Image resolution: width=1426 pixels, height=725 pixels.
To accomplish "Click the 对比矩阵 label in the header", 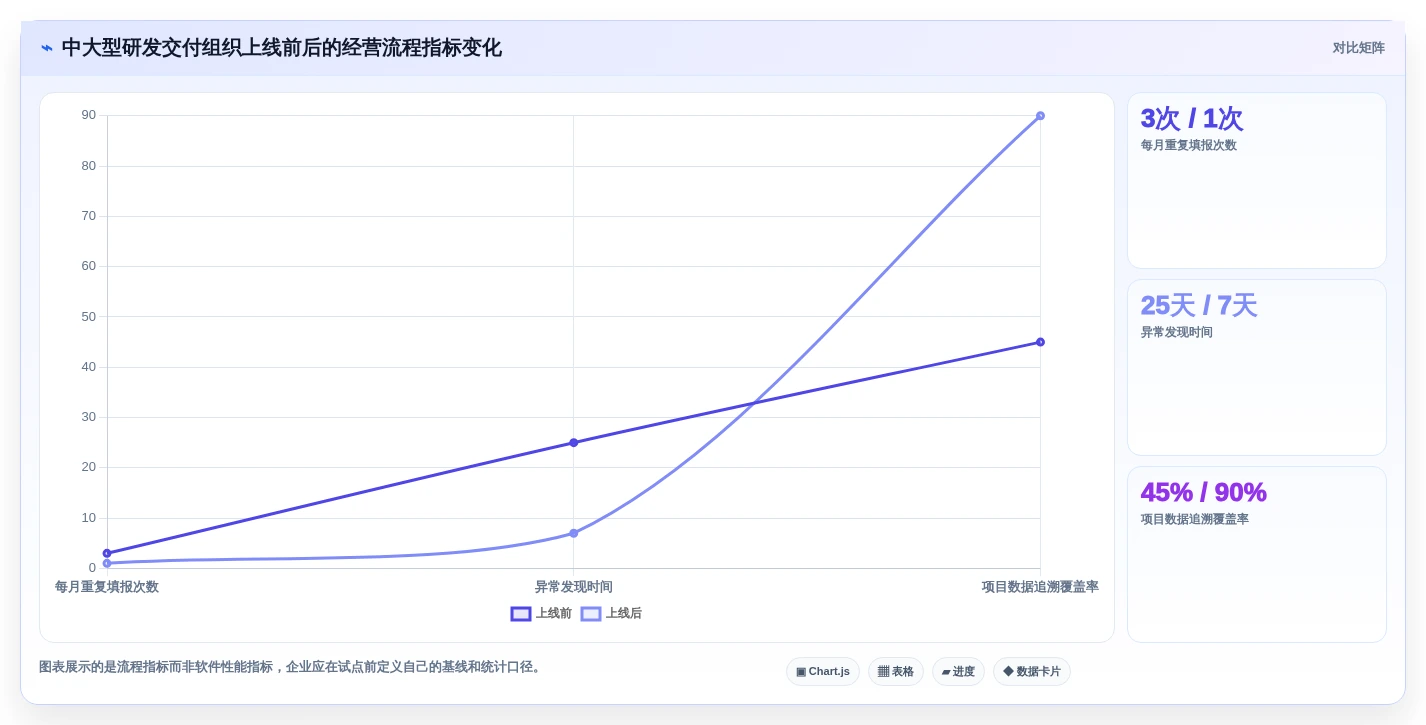I will tap(1358, 48).
